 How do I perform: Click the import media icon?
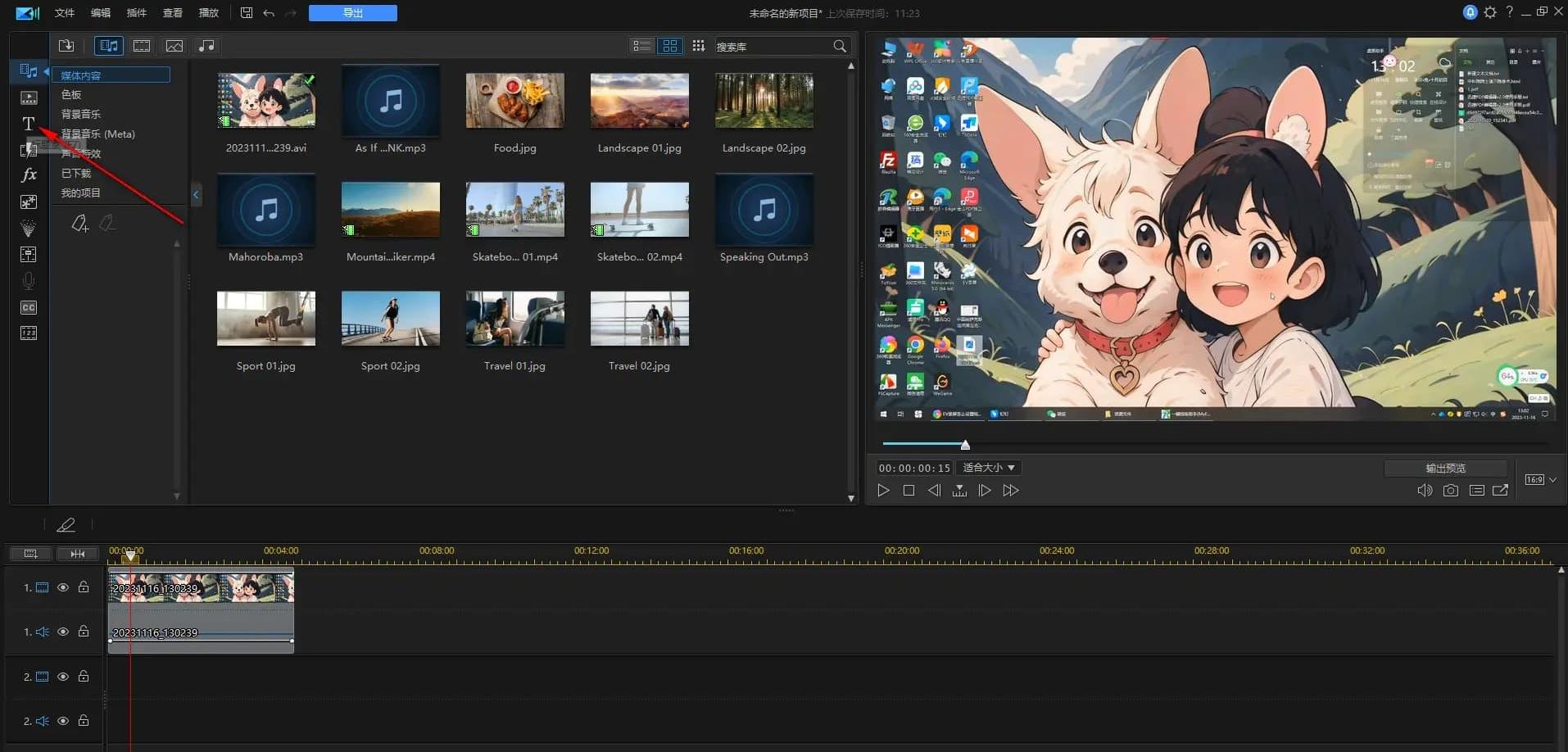pos(66,46)
